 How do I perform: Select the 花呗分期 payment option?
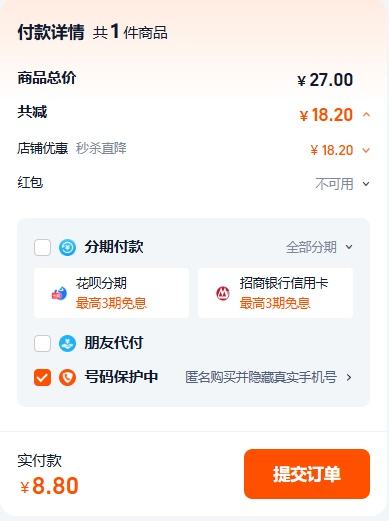[x=111, y=293]
